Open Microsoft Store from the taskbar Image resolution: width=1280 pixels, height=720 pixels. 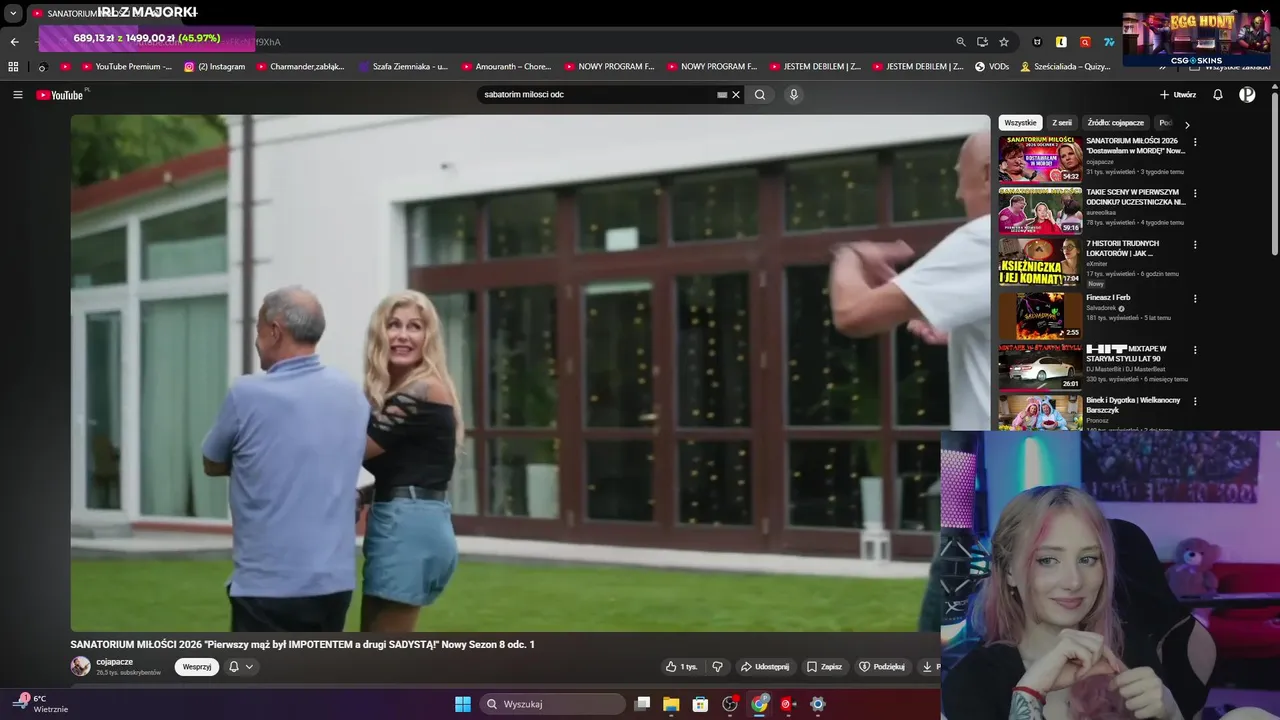click(700, 704)
